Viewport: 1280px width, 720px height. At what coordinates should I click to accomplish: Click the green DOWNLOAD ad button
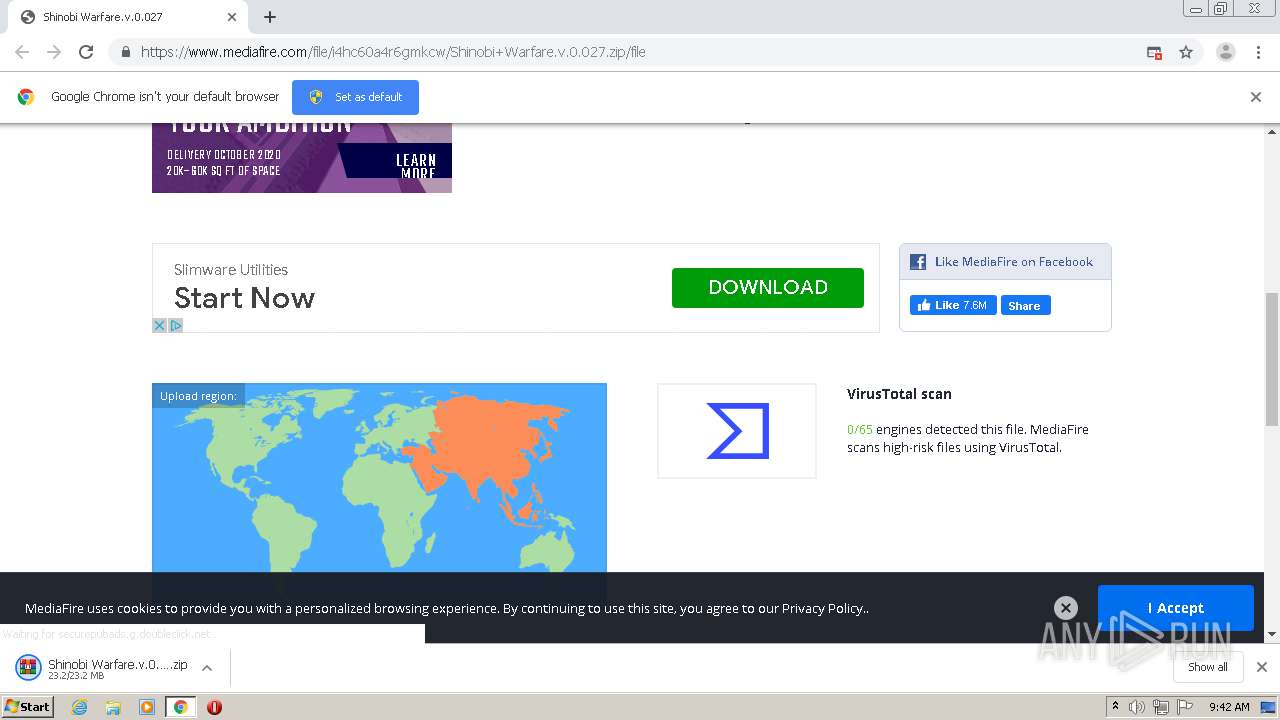(x=768, y=288)
